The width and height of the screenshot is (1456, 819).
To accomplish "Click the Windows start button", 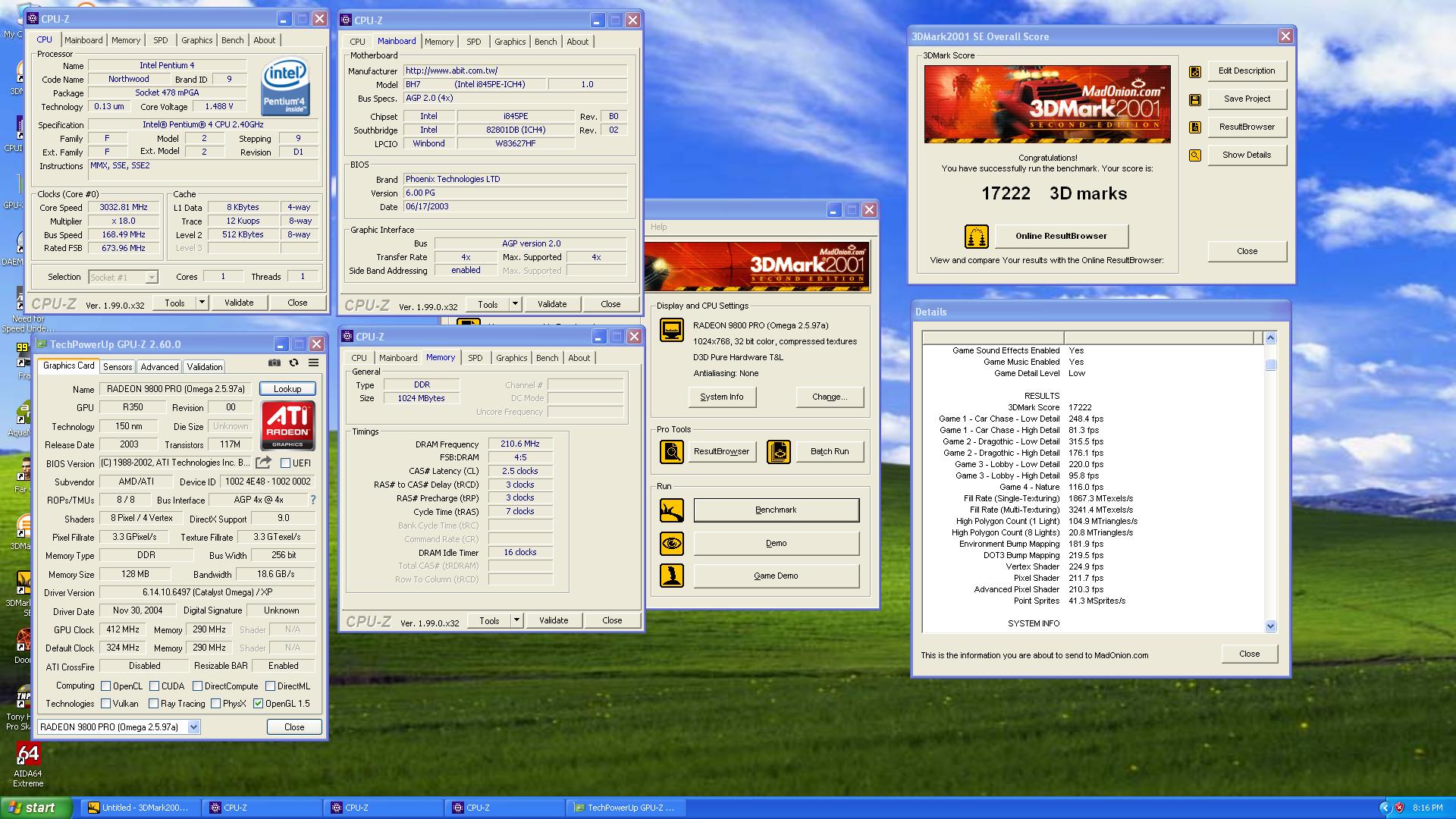I will [x=36, y=808].
